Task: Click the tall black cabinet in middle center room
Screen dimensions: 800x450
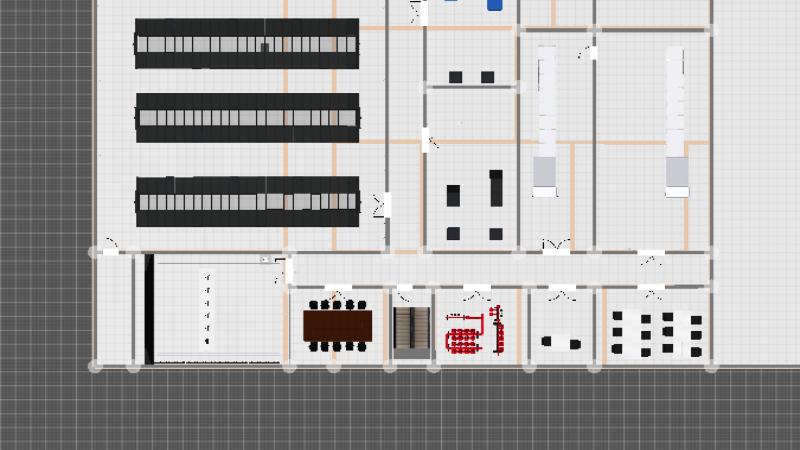Action: 495,187
